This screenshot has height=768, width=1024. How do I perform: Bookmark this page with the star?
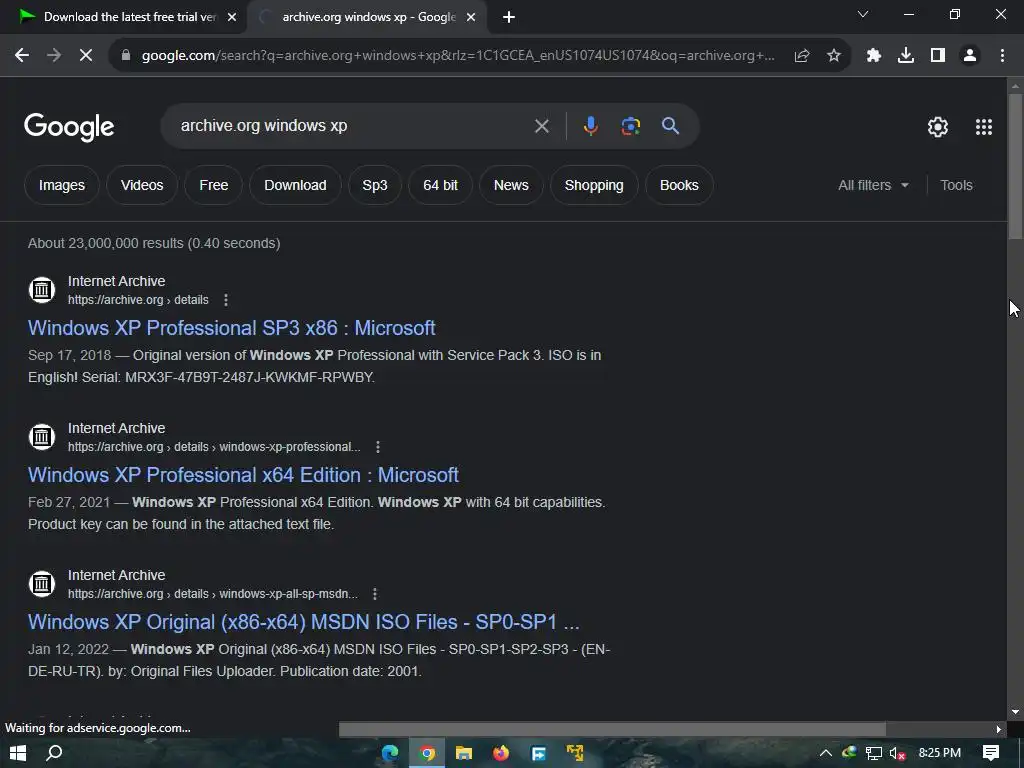834,56
